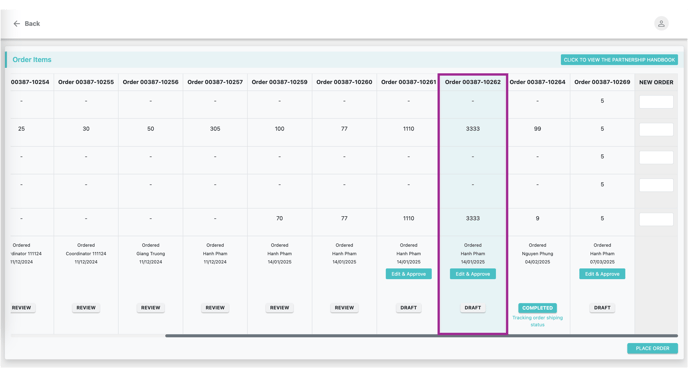Image resolution: width=688 pixels, height=368 pixels.
Task: Select the Order 00387-10257 column header
Action: click(x=215, y=82)
